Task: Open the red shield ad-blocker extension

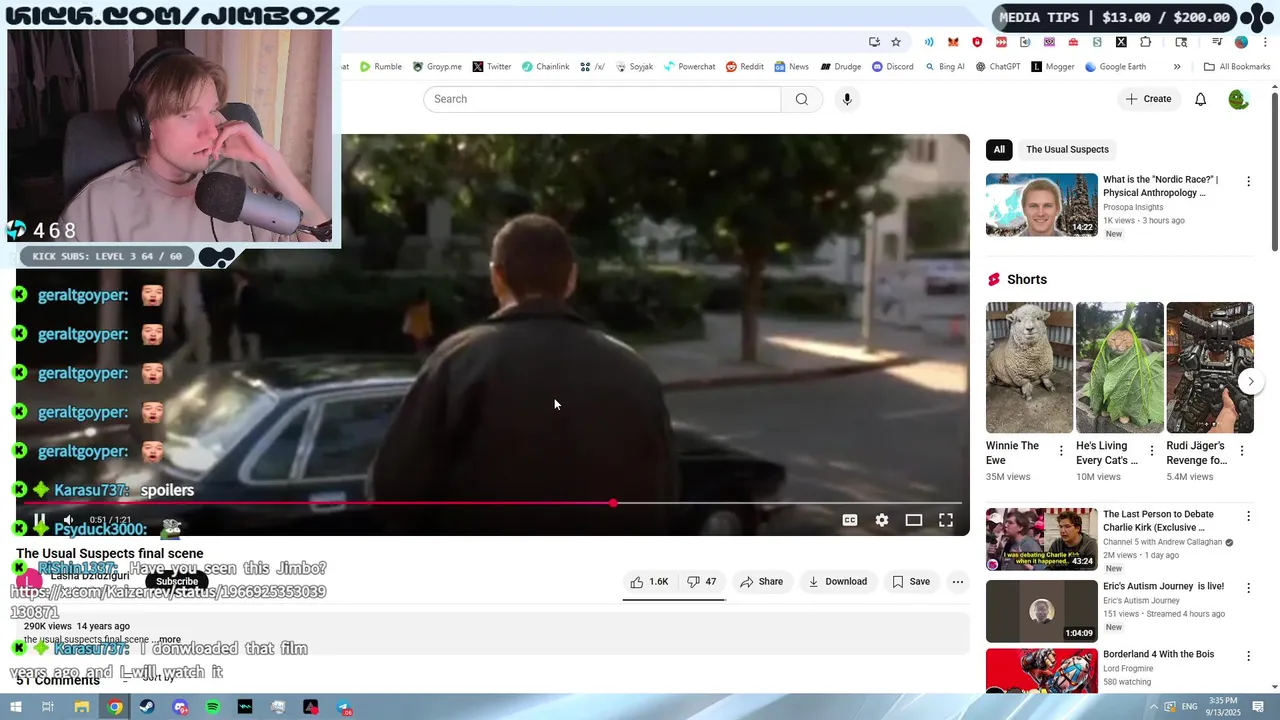Action: [977, 42]
